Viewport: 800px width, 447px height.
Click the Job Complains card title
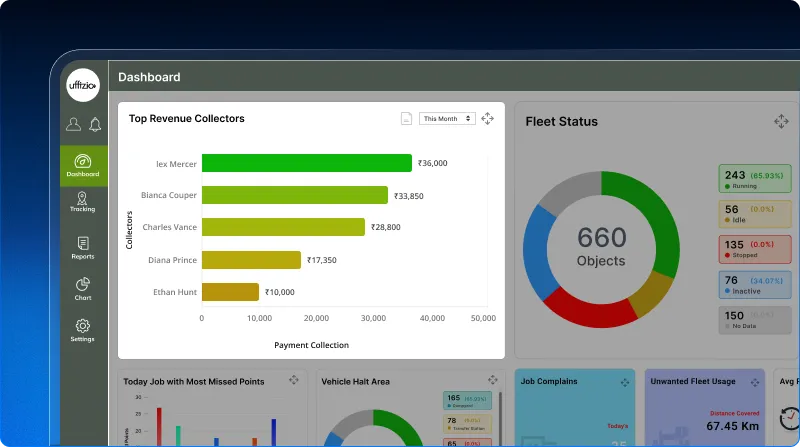pyautogui.click(x=549, y=381)
